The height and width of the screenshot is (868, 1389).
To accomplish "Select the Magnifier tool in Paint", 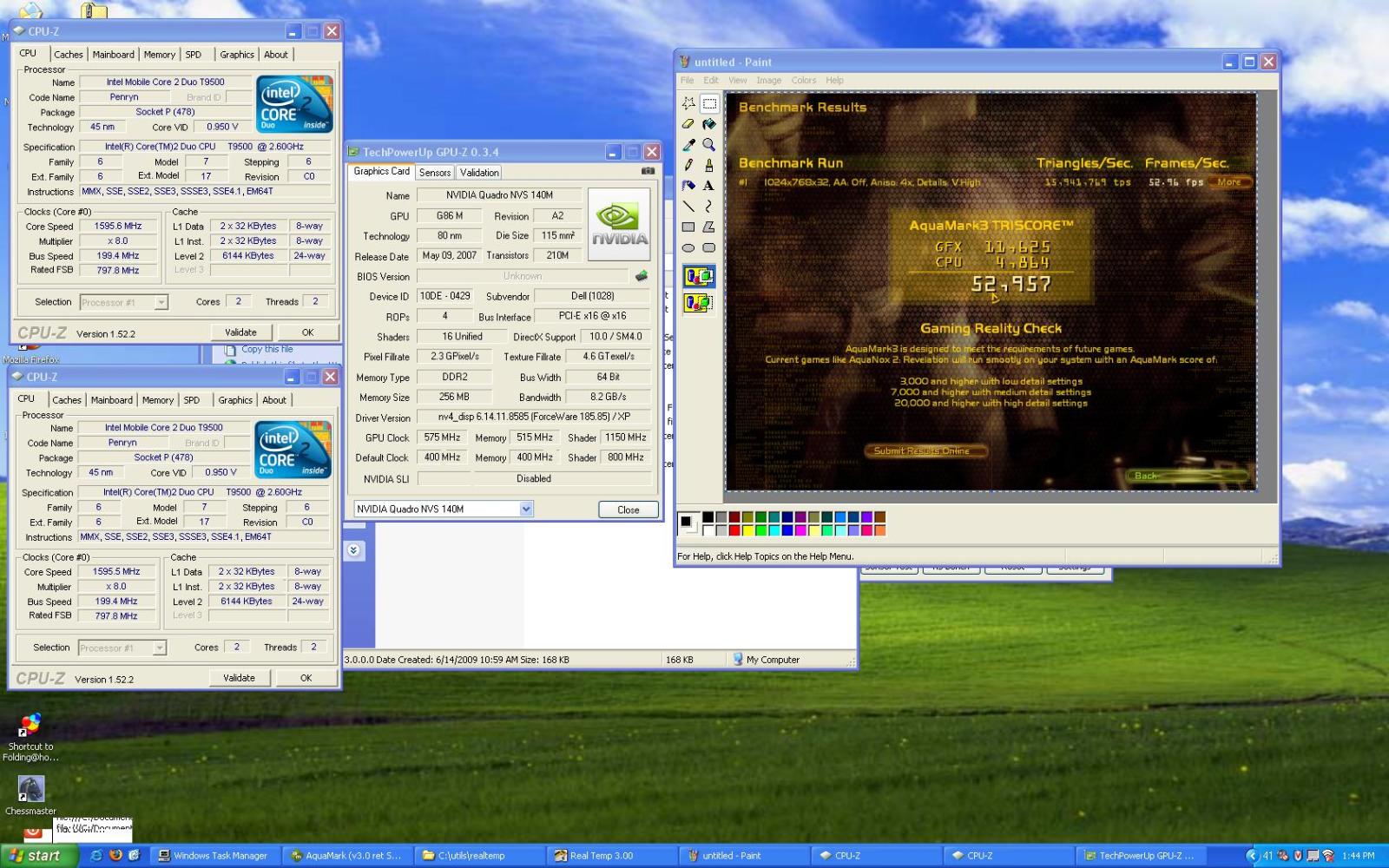I will (x=709, y=144).
